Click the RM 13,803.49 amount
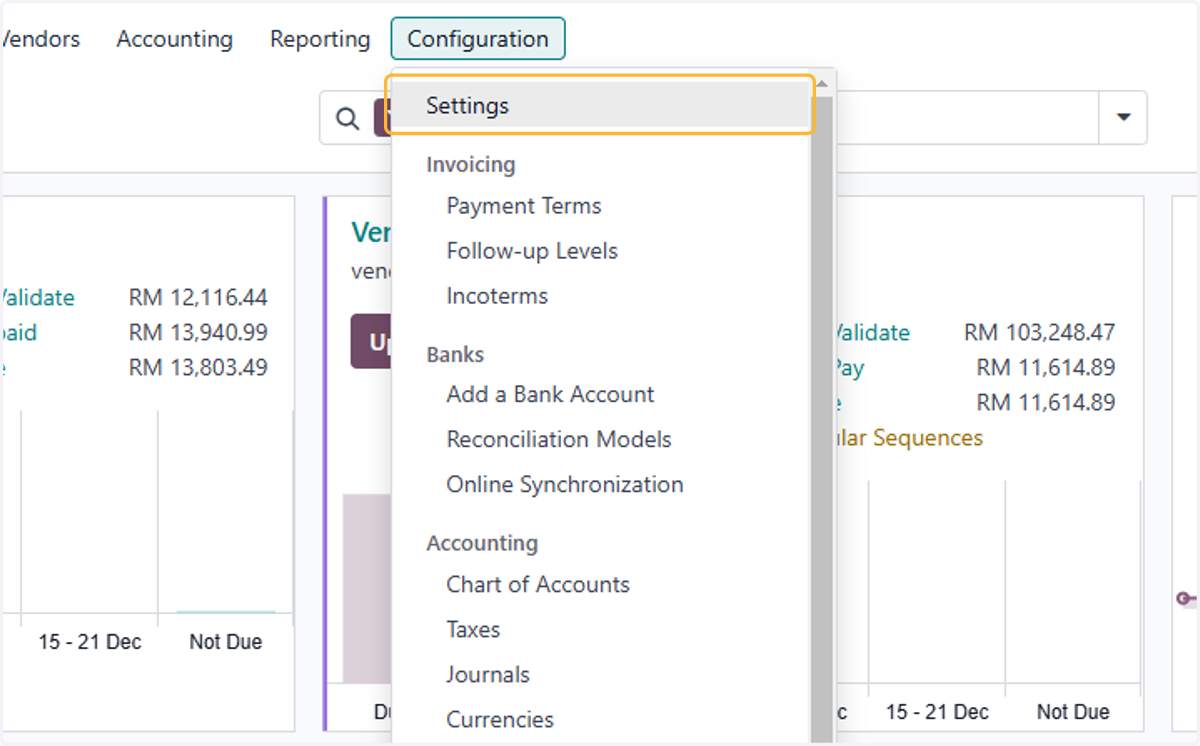 click(198, 367)
